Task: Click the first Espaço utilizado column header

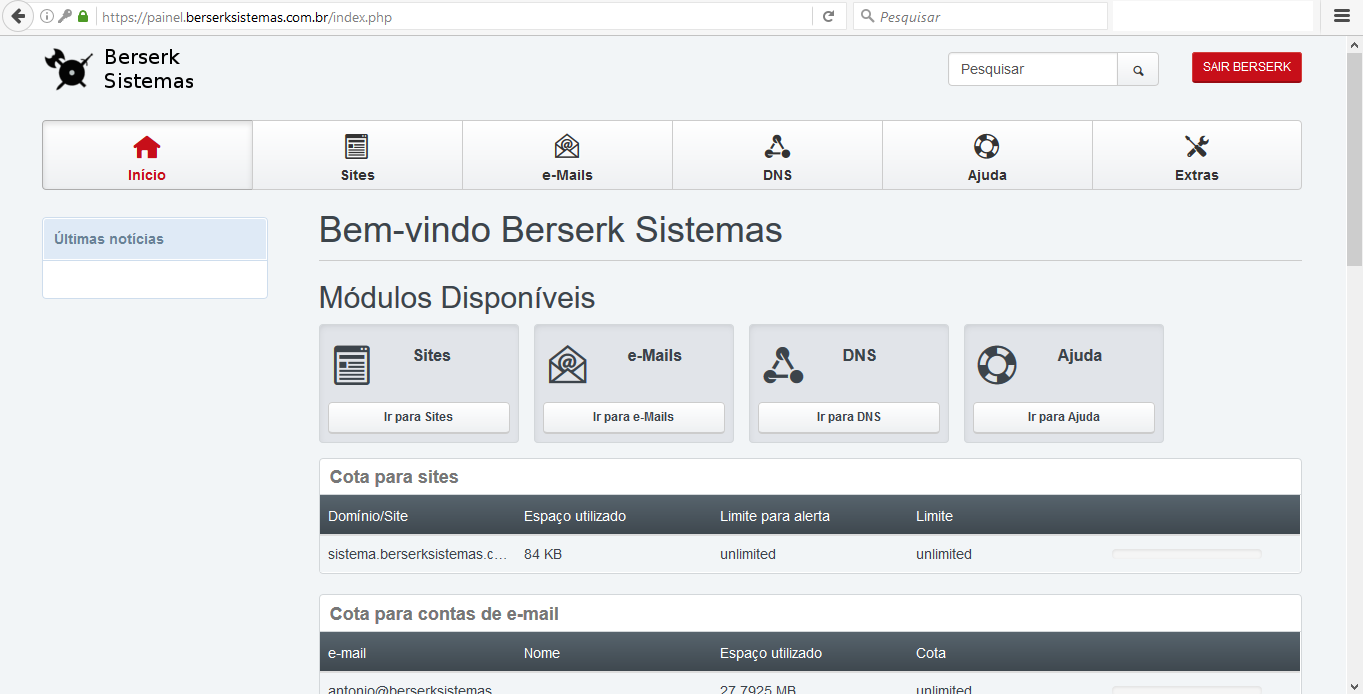Action: coord(575,516)
